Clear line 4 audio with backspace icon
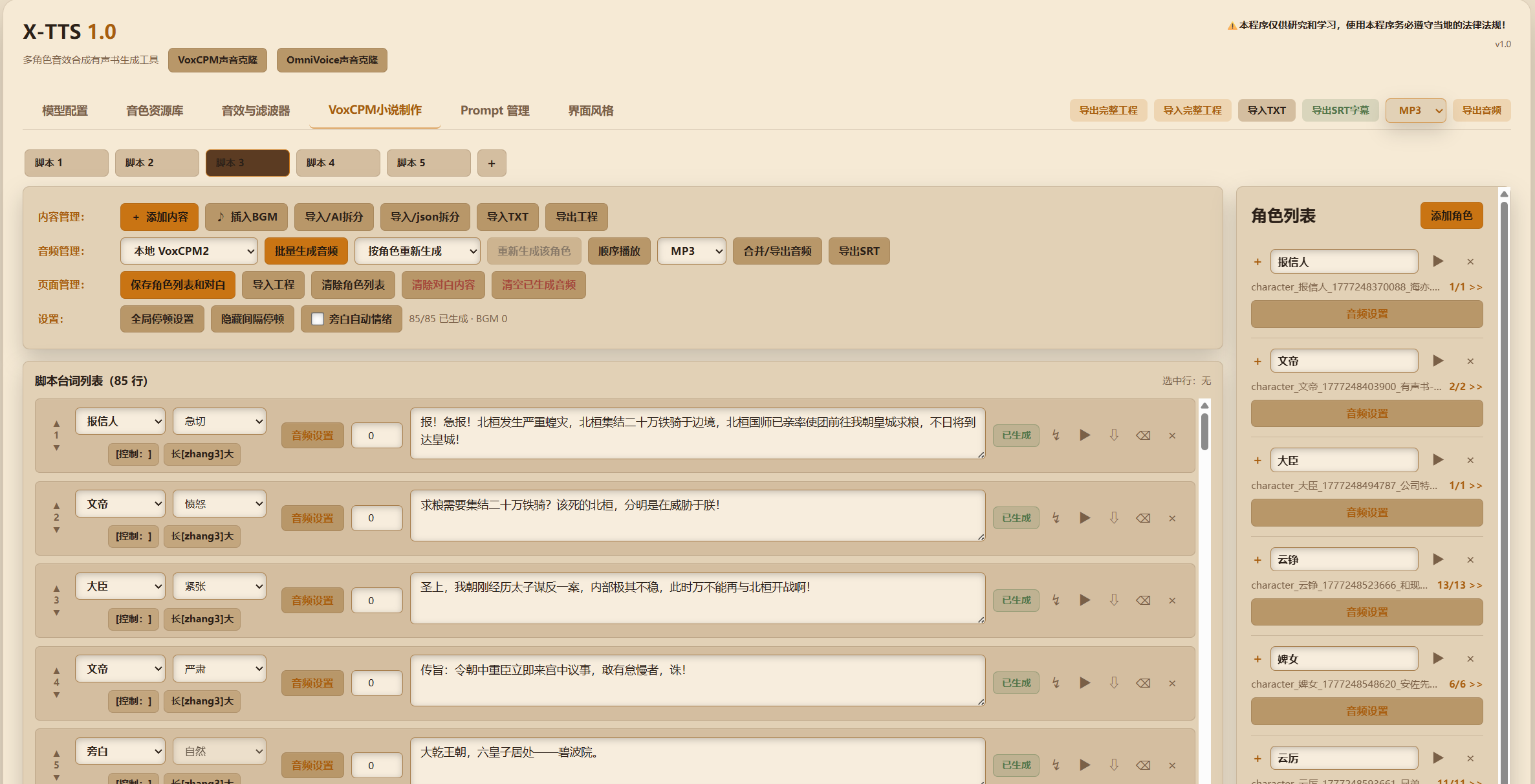 pos(1143,682)
